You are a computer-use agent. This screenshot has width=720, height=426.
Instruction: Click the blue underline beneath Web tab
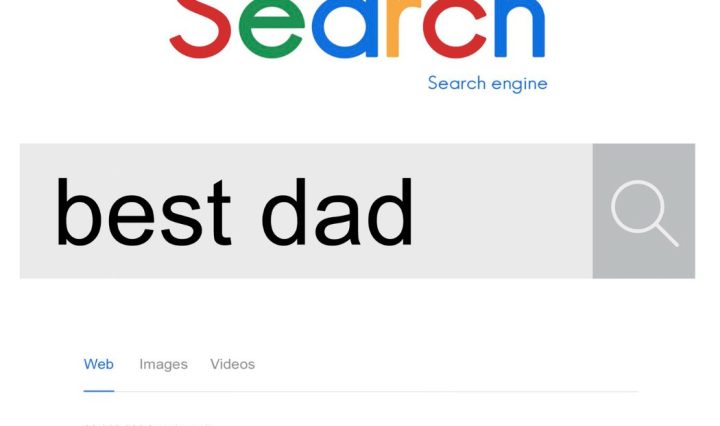(x=98, y=390)
